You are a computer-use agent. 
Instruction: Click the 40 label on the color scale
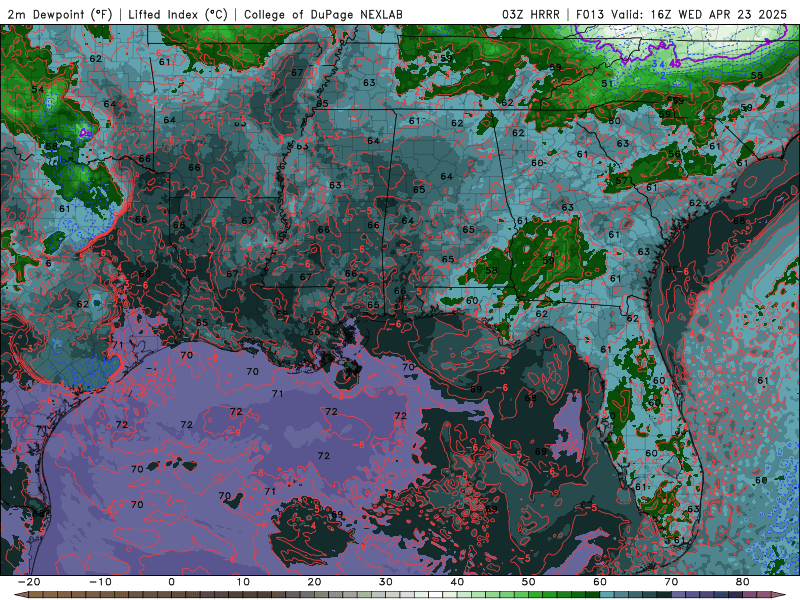click(x=457, y=582)
